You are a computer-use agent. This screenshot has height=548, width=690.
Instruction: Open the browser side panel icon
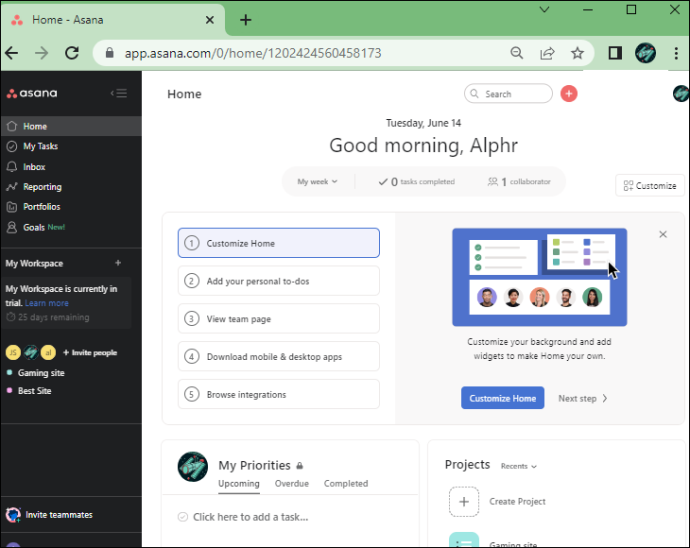click(x=615, y=53)
